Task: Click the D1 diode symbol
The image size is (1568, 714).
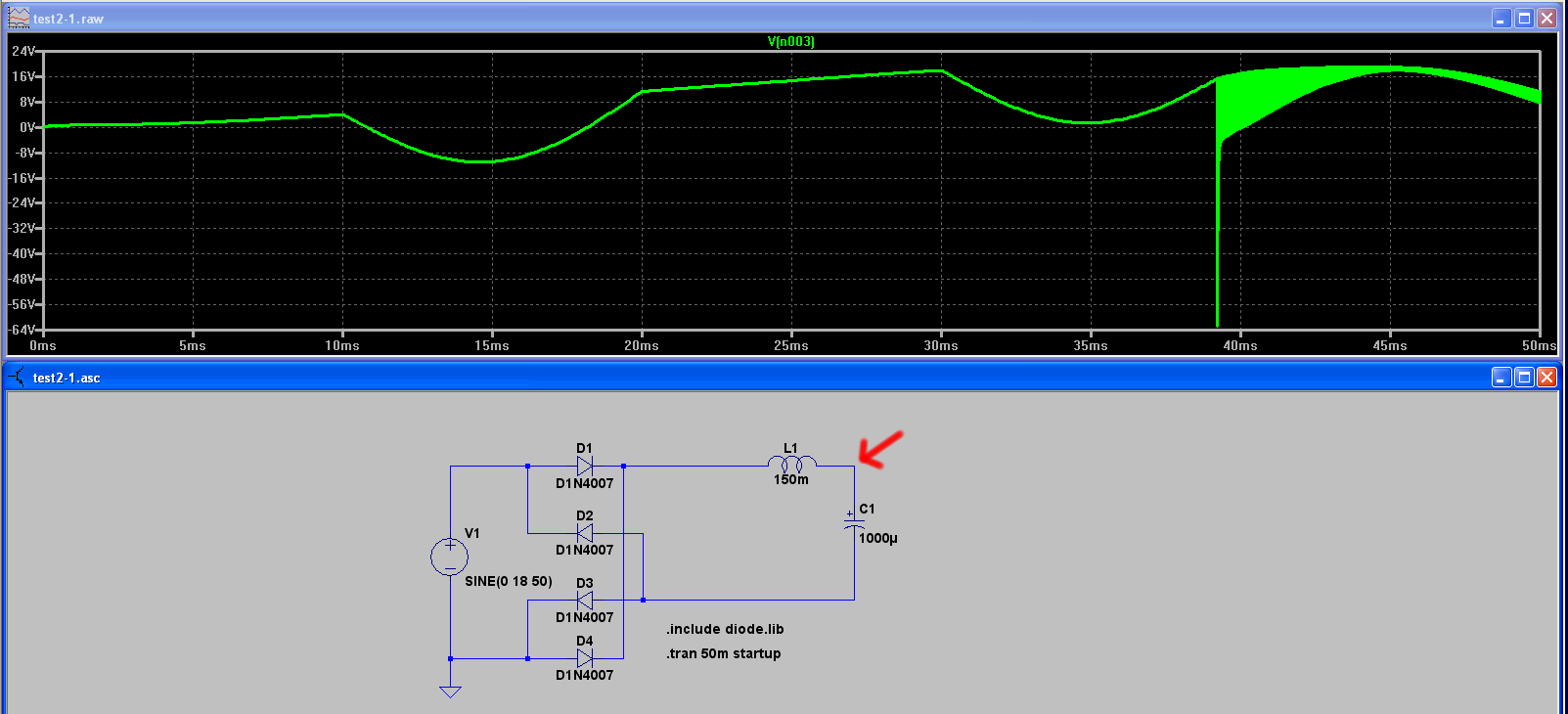Action: tap(585, 467)
